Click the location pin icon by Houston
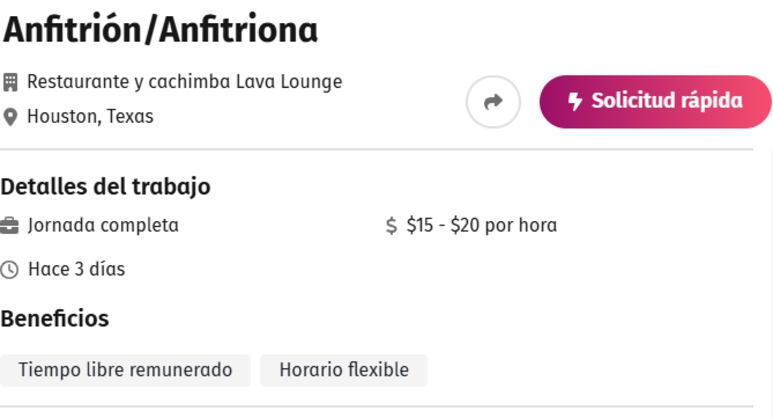The width and height of the screenshot is (773, 418). (10, 117)
